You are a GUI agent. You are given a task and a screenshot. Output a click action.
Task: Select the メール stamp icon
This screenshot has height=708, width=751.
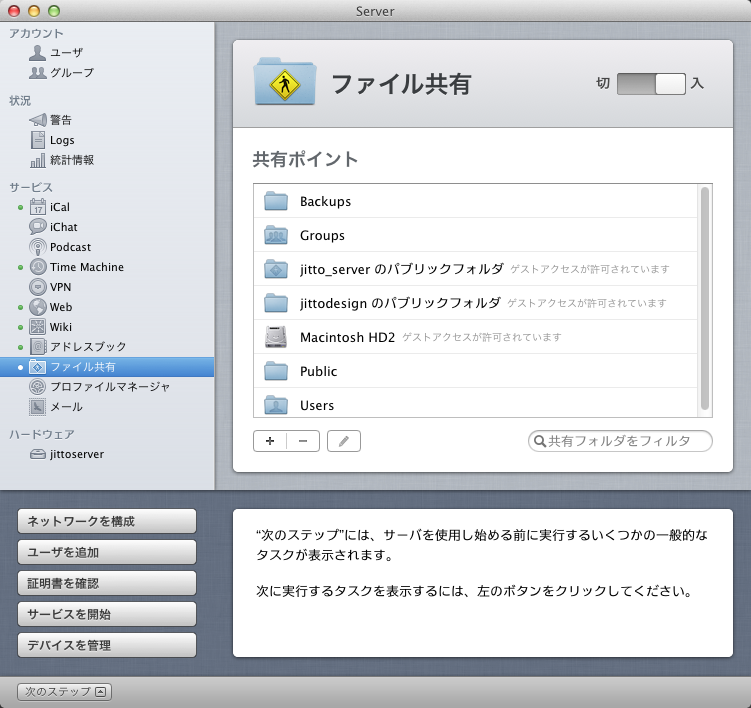tap(38, 407)
